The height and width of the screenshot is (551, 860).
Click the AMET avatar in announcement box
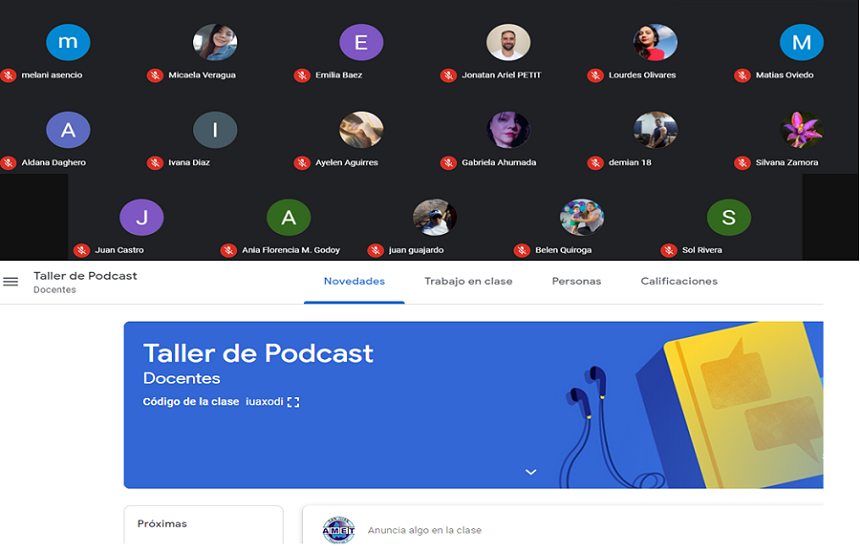338,530
